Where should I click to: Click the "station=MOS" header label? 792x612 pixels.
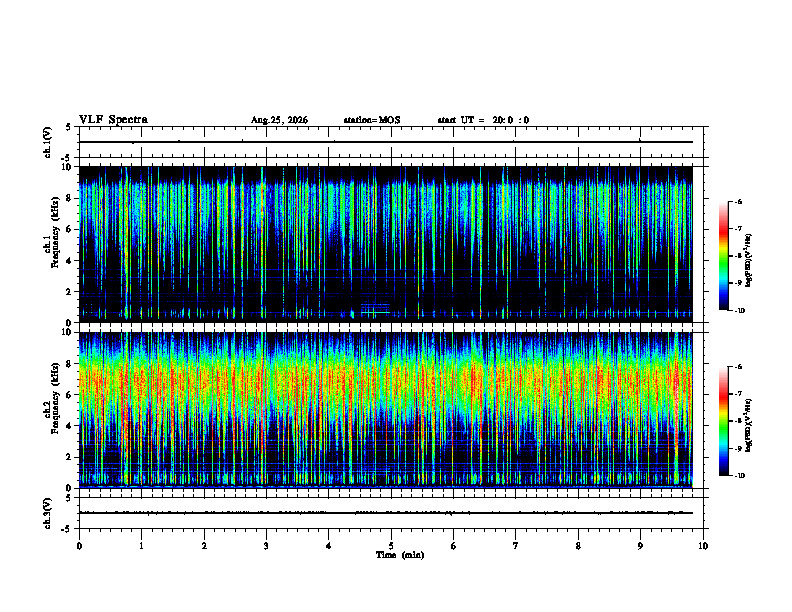[372, 120]
